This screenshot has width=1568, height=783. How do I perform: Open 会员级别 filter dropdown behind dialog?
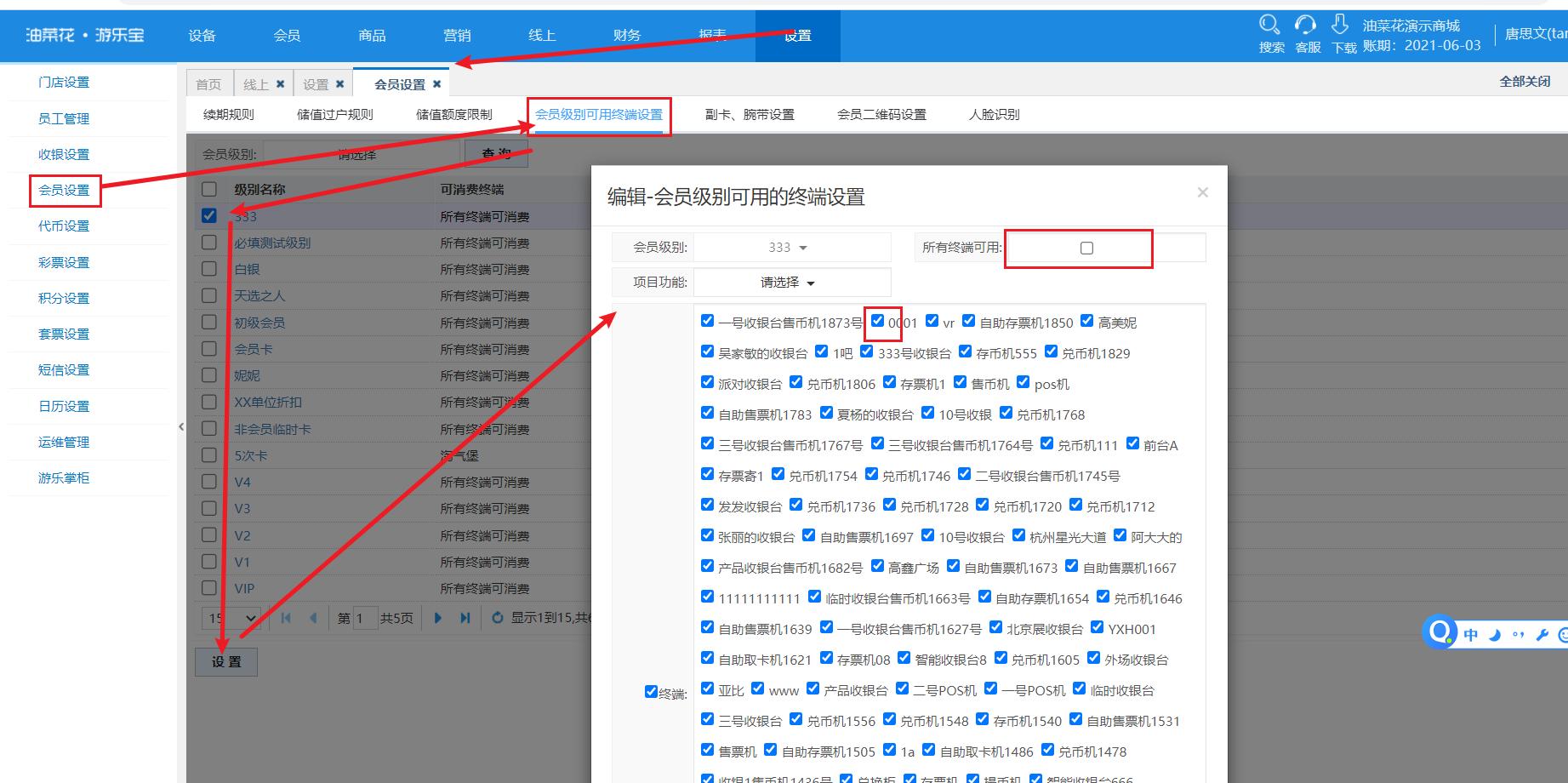362,154
